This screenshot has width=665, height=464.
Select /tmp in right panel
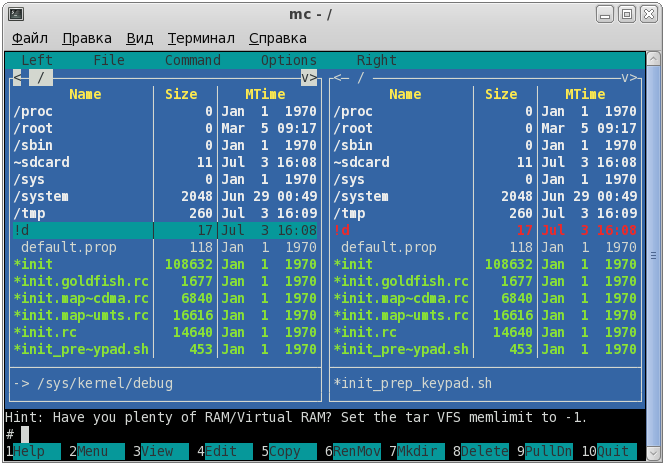coord(485,213)
